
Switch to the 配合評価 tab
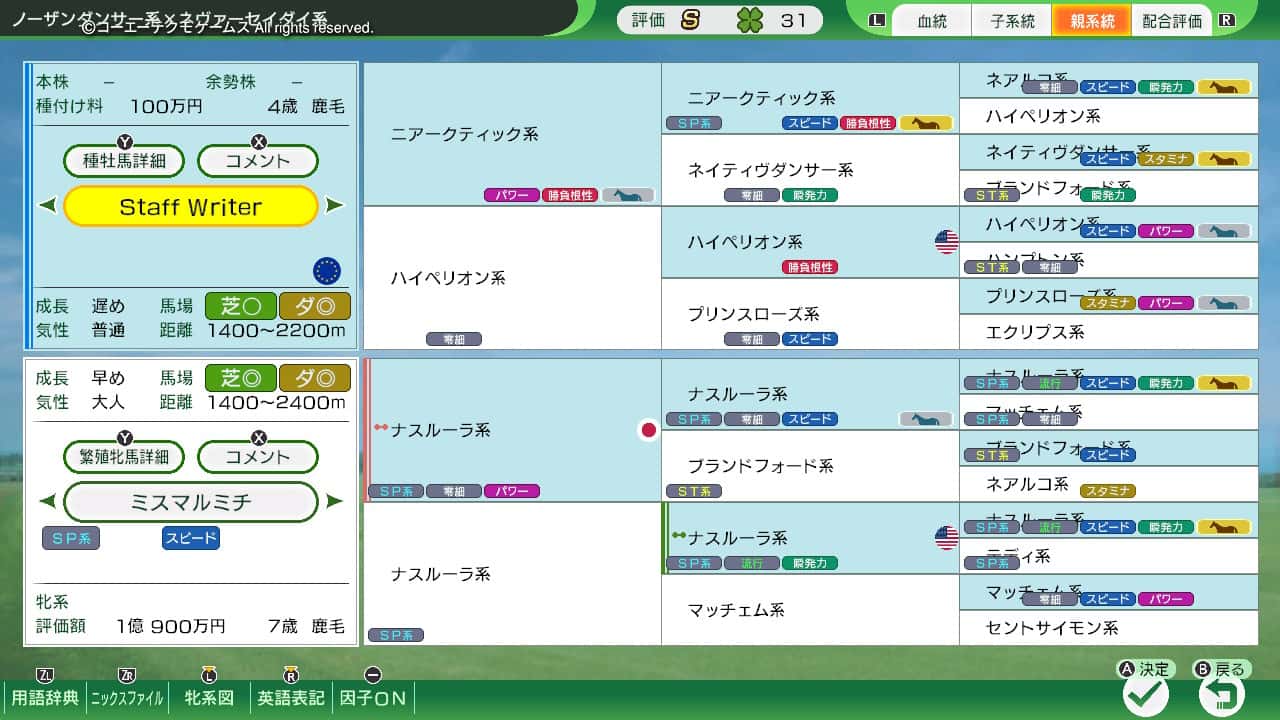pos(1172,21)
